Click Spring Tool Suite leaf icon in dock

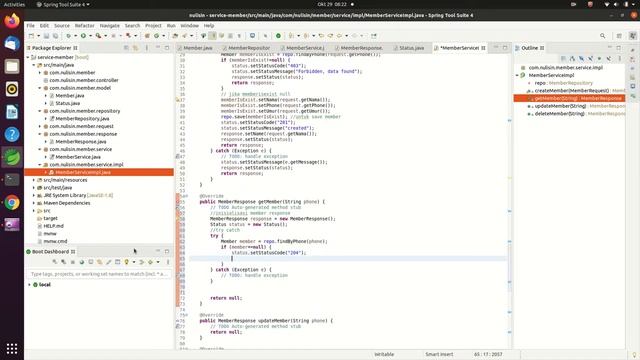pyautogui.click(x=12, y=157)
